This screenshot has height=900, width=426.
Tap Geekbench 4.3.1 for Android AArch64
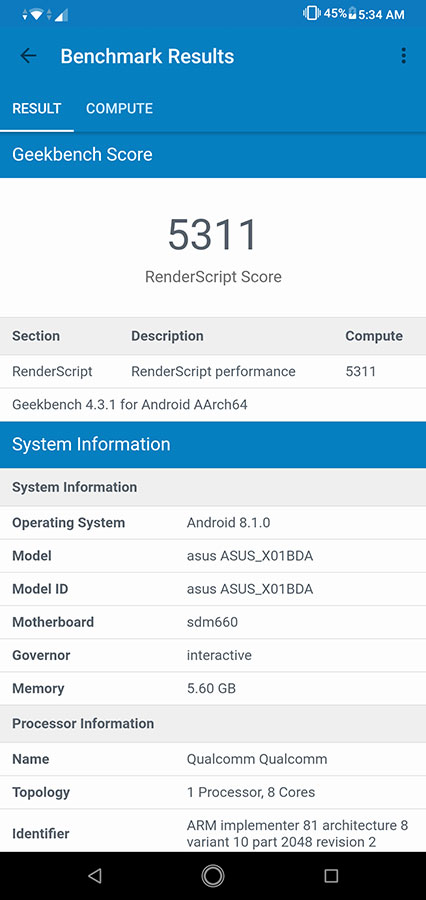tap(130, 405)
